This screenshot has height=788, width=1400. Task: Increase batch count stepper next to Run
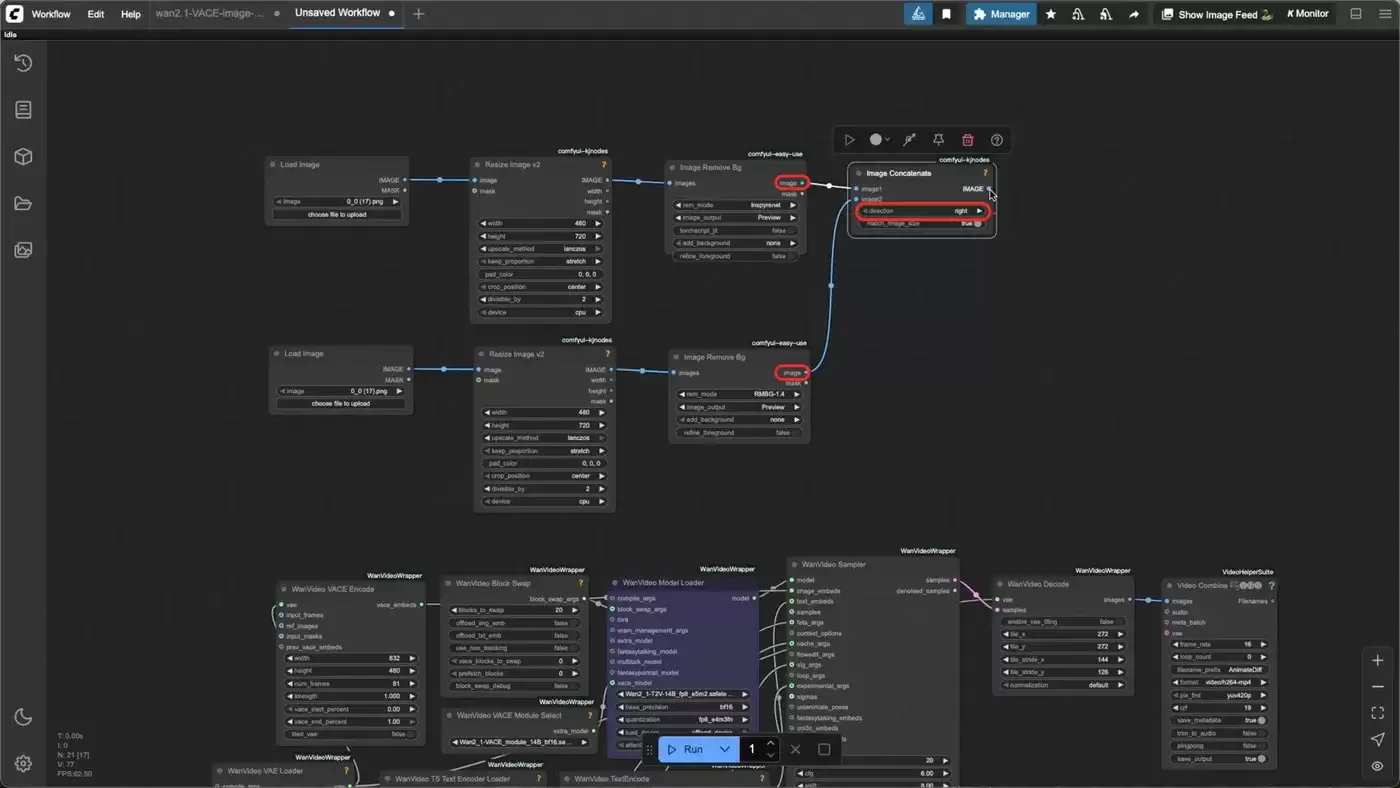[770, 743]
